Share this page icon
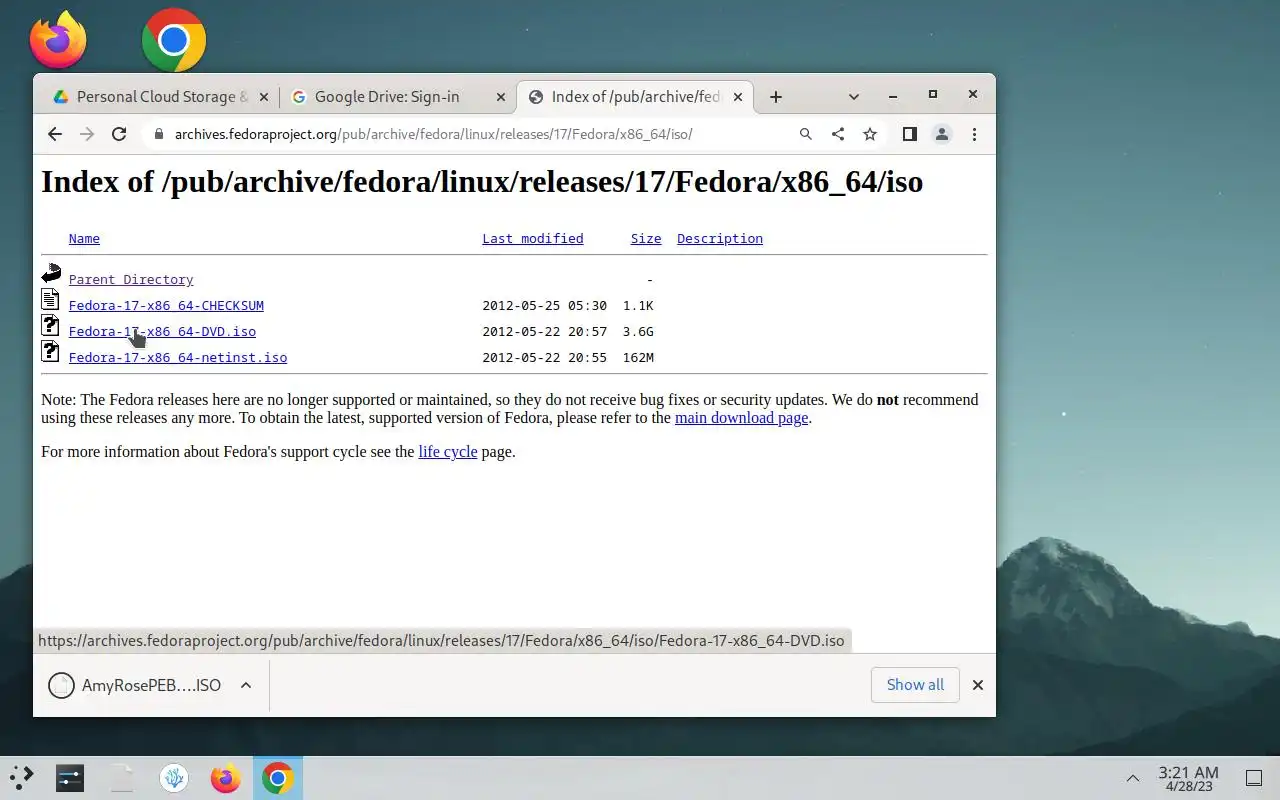The height and width of the screenshot is (800, 1280). click(838, 134)
